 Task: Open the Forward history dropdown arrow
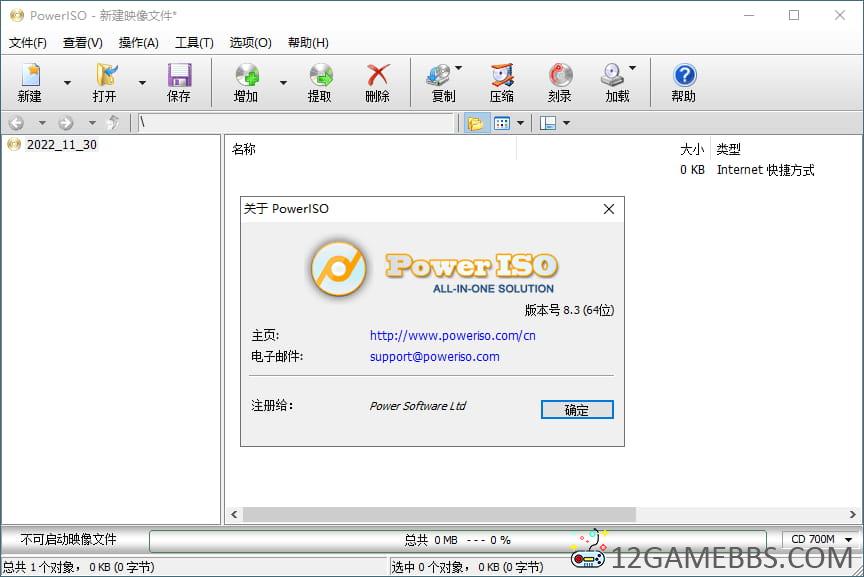(x=92, y=122)
